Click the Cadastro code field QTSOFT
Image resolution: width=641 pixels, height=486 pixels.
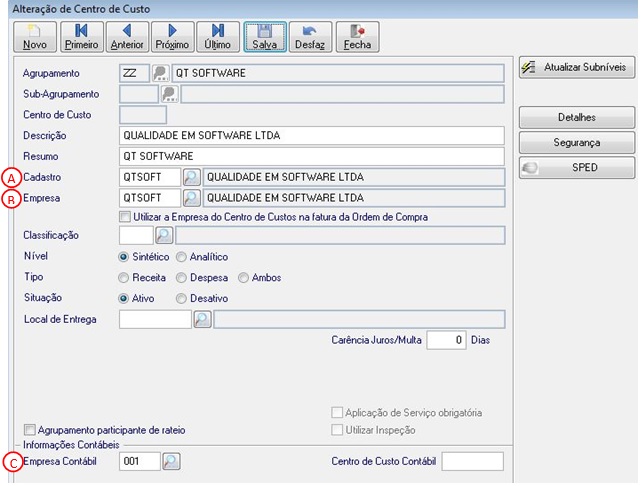(x=150, y=177)
